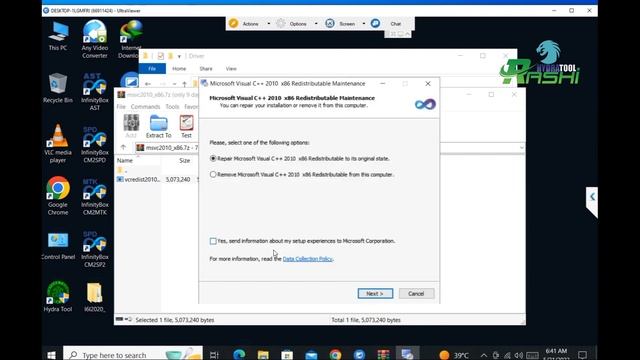Open the Share tab in File Explorer ribbon
The image size is (640, 360).
(x=206, y=69)
